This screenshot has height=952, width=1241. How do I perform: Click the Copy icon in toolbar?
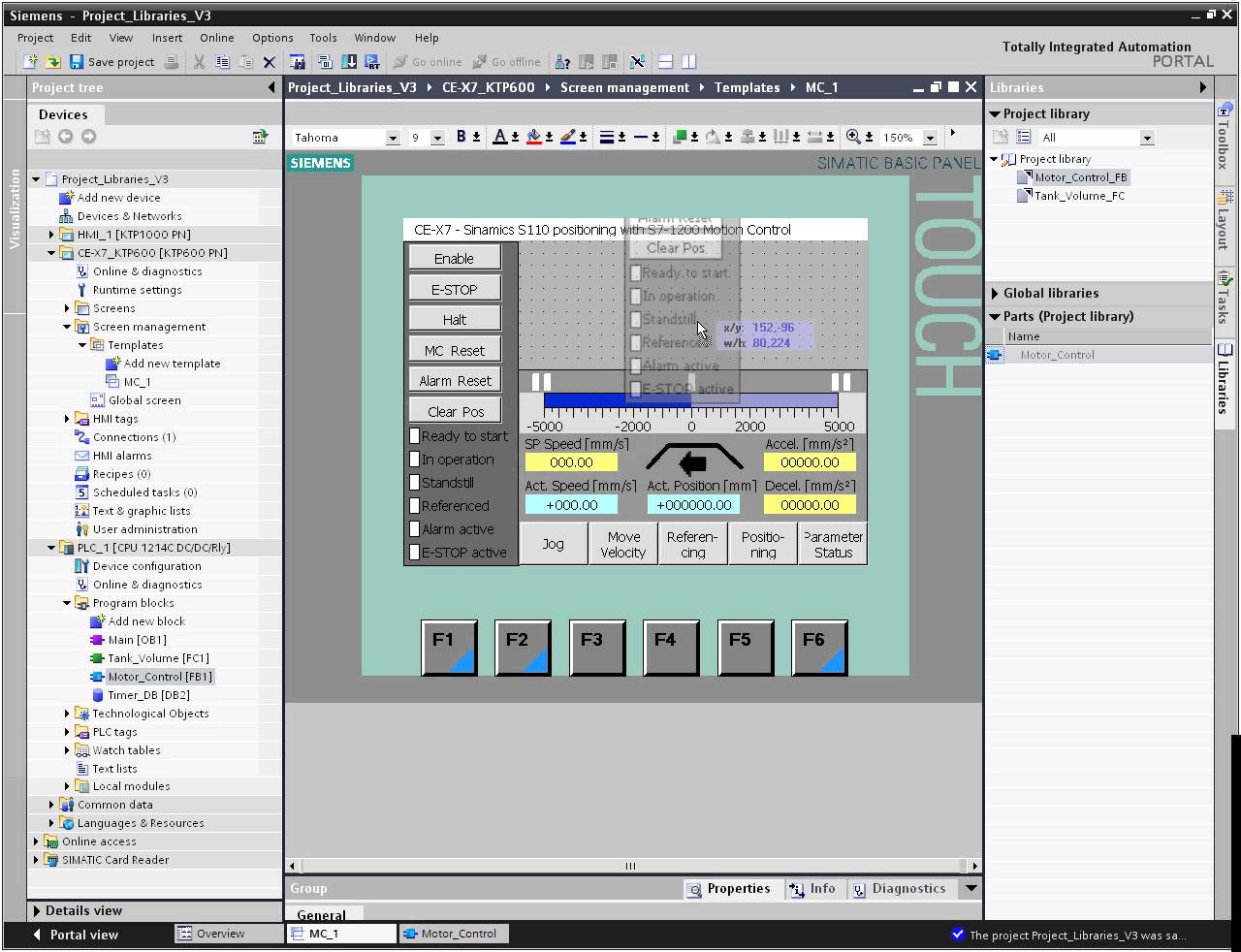(222, 62)
